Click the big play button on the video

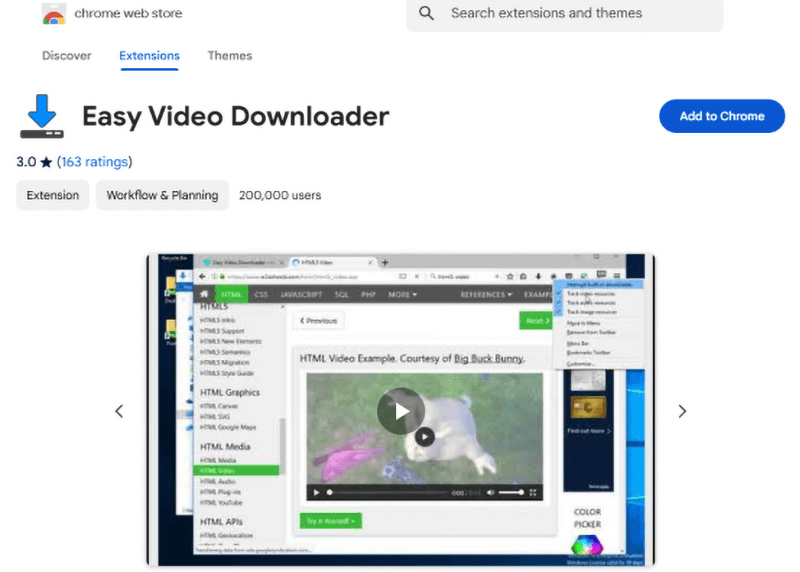[x=401, y=411]
